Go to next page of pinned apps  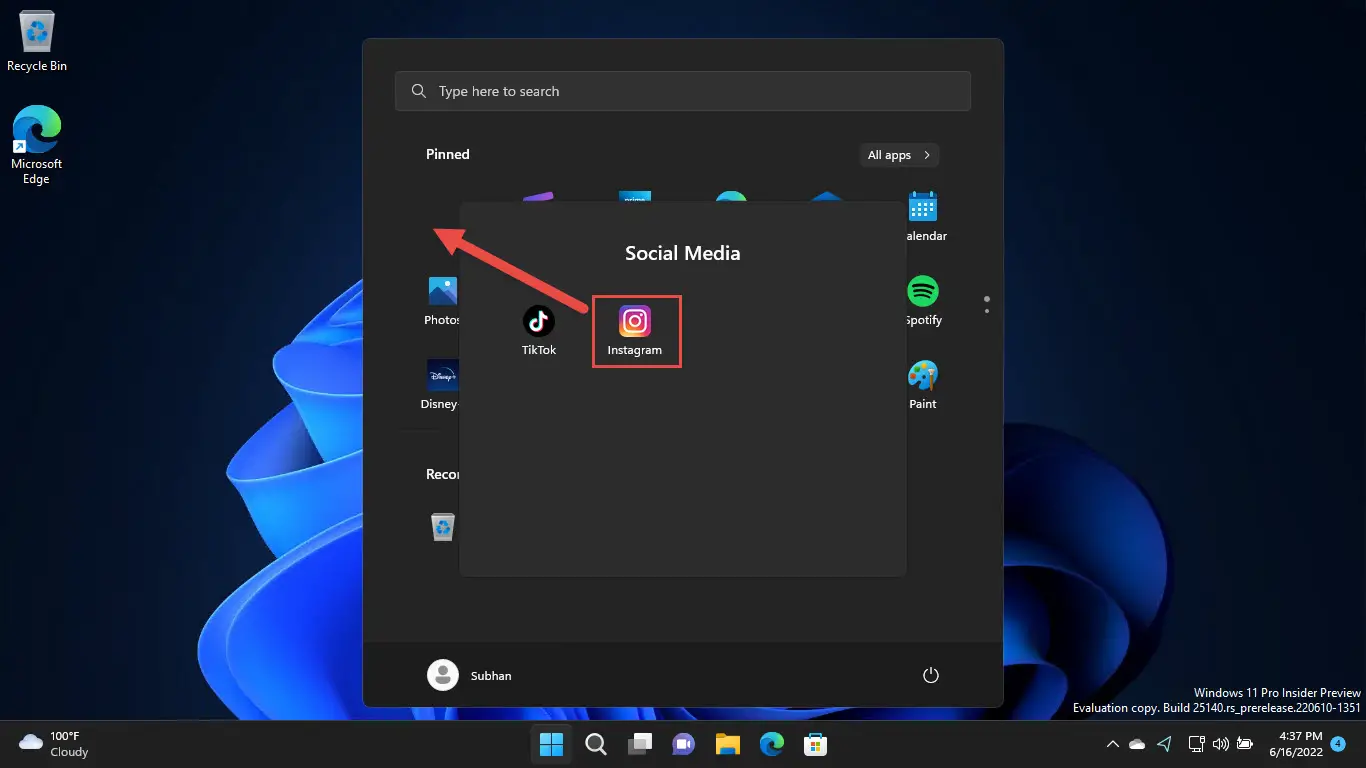987,311
